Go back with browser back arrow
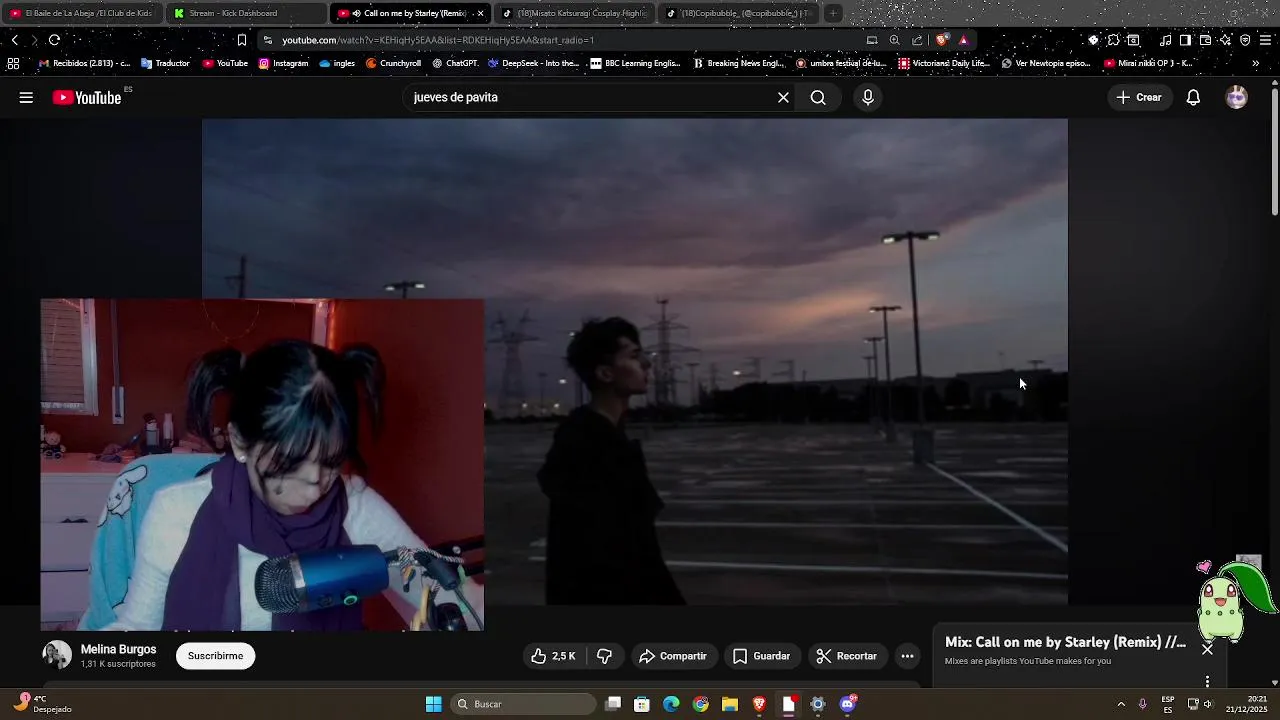1280x720 pixels. coord(14,40)
